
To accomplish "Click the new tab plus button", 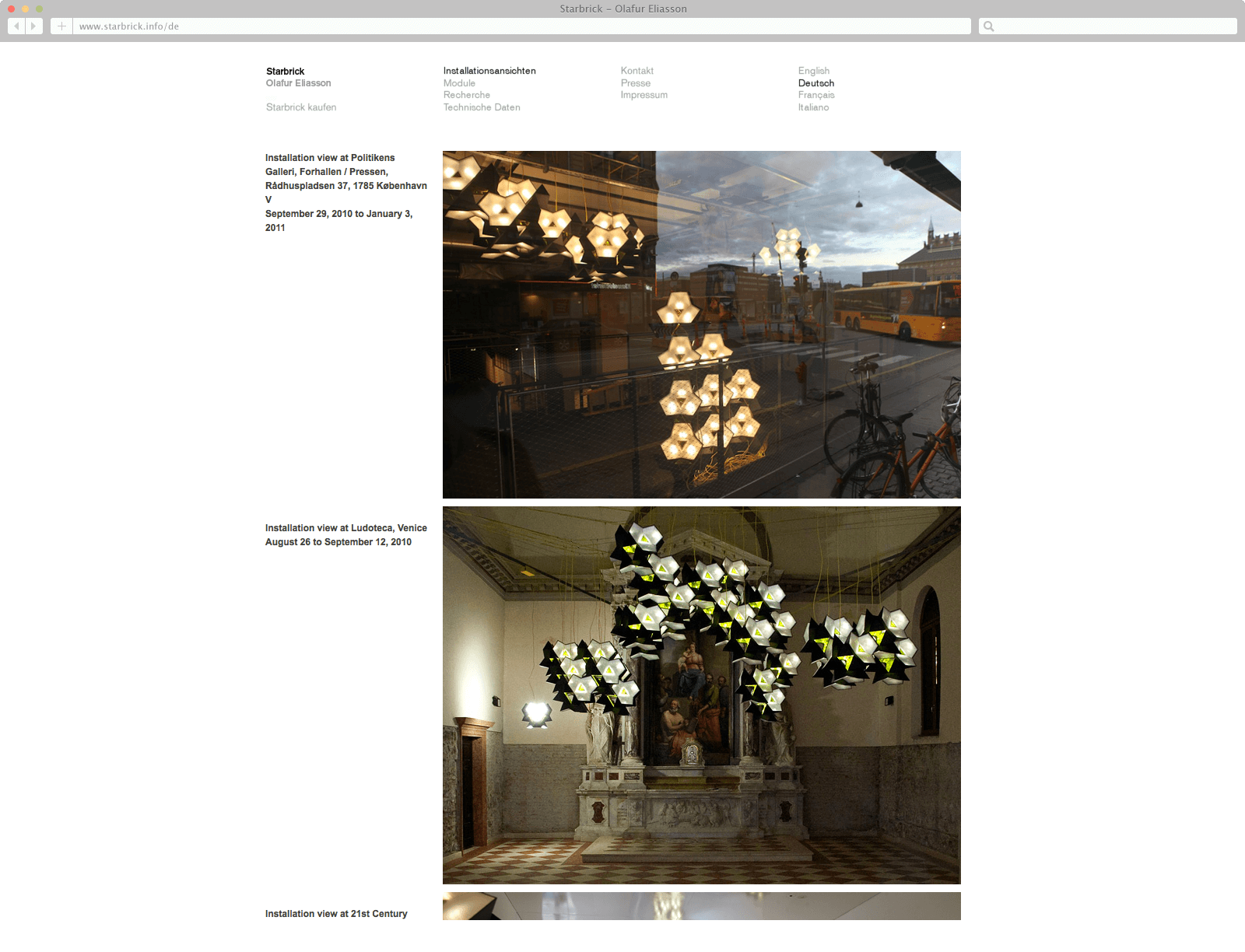I will pos(61,26).
